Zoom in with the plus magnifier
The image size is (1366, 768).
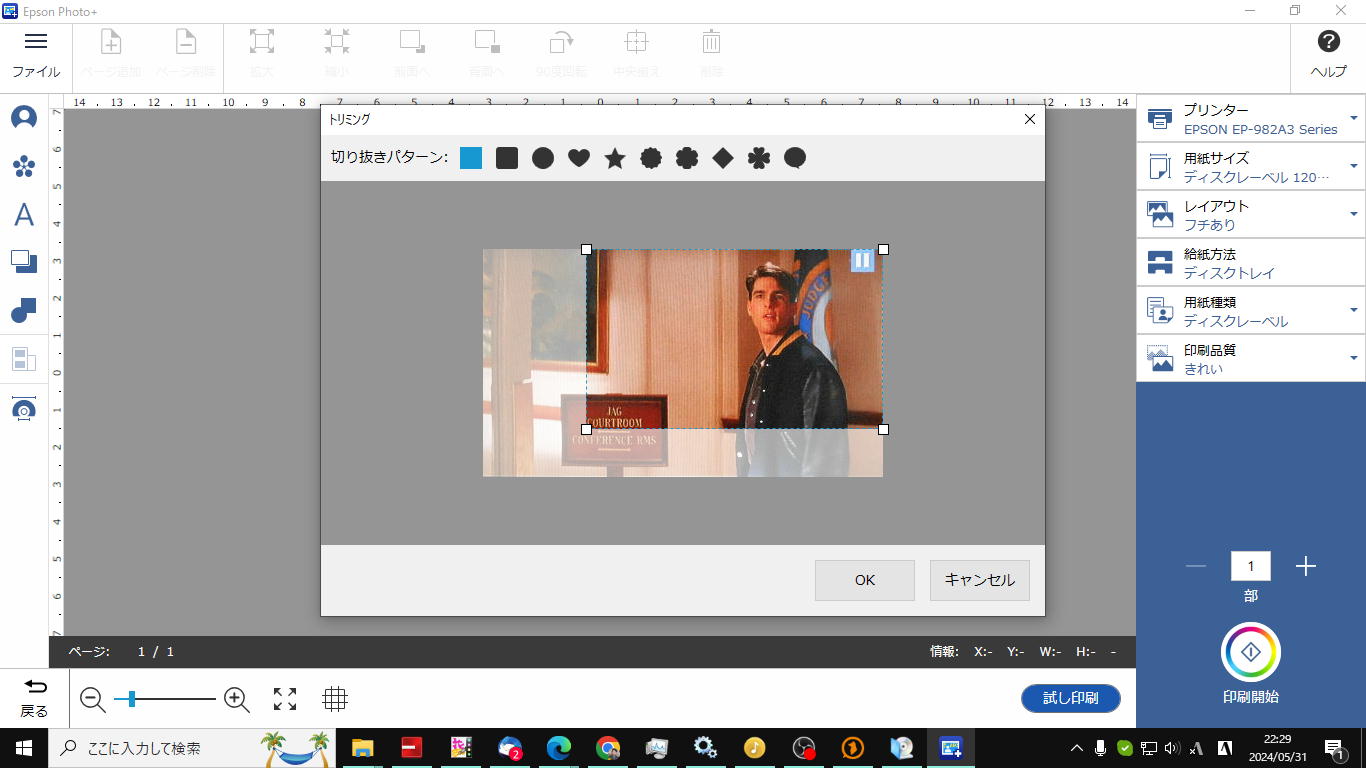coord(237,699)
